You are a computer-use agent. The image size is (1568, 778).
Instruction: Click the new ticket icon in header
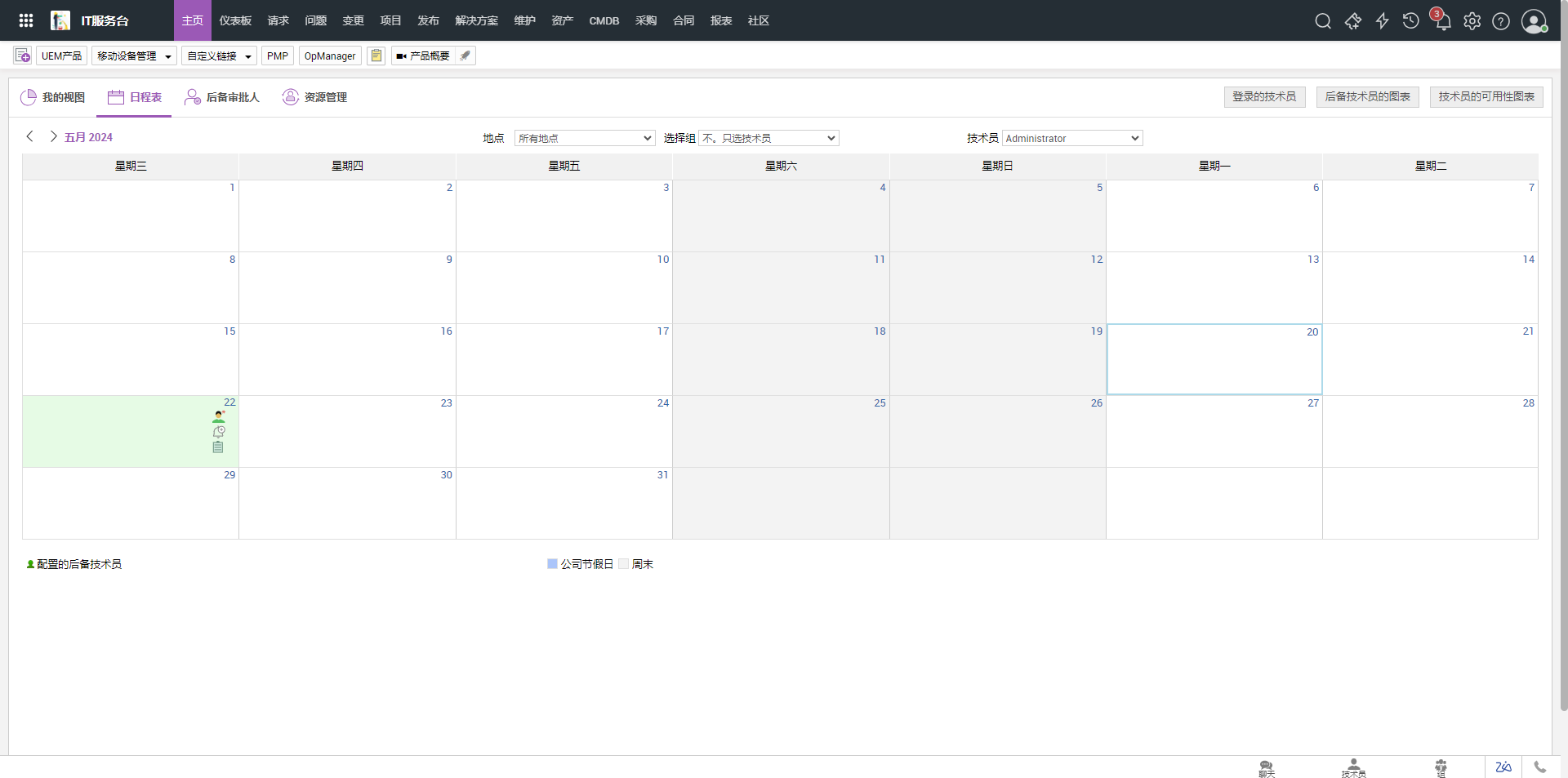[1352, 21]
